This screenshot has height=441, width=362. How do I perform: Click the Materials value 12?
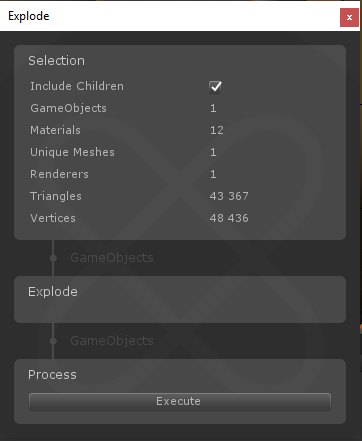pos(217,130)
